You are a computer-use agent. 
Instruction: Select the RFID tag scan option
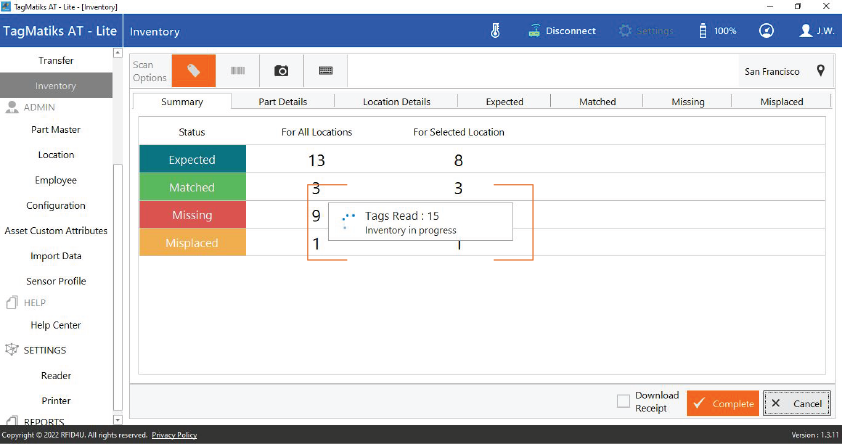pyautogui.click(x=193, y=71)
